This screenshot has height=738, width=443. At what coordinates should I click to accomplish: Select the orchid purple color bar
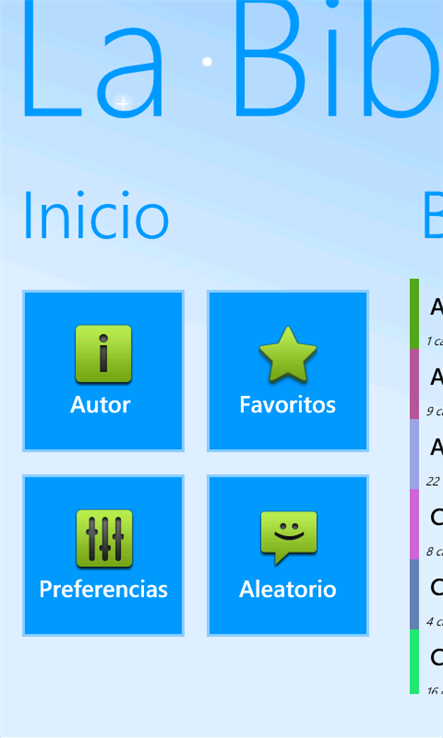(x=414, y=524)
